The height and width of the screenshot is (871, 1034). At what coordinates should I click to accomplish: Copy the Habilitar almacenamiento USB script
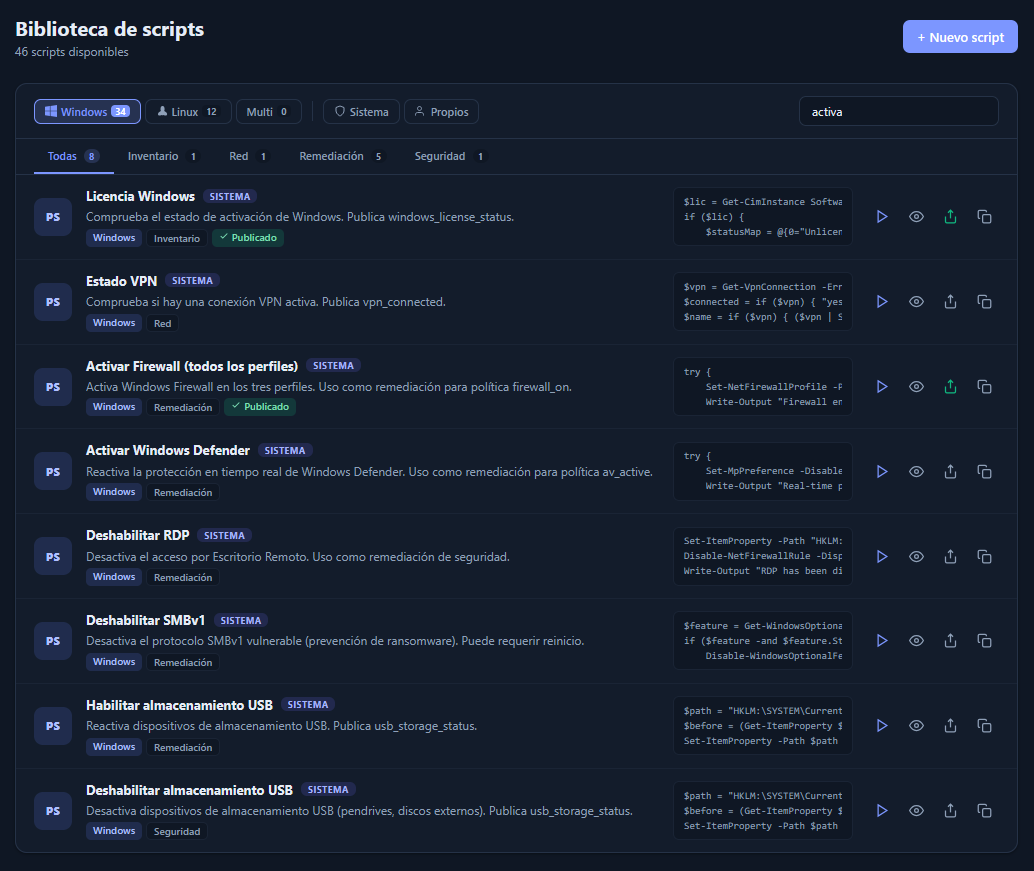coord(984,725)
